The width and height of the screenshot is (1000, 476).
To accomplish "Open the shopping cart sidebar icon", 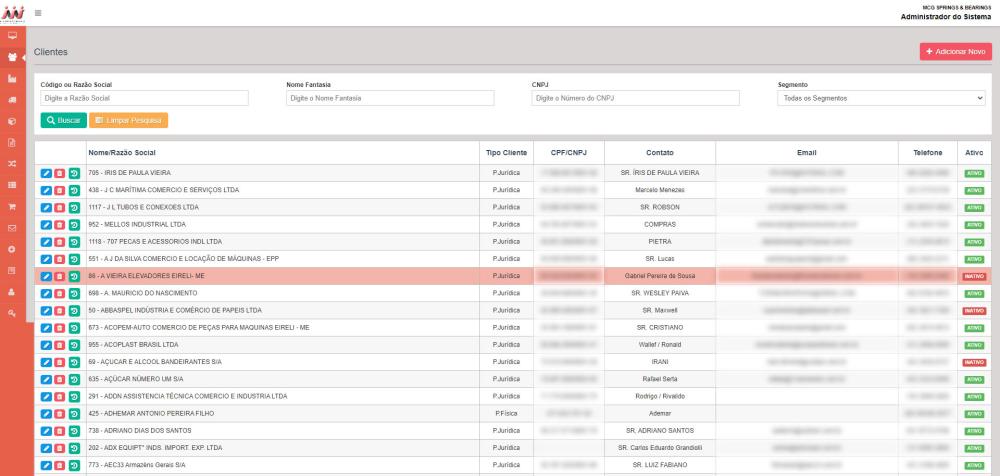I will point(12,207).
